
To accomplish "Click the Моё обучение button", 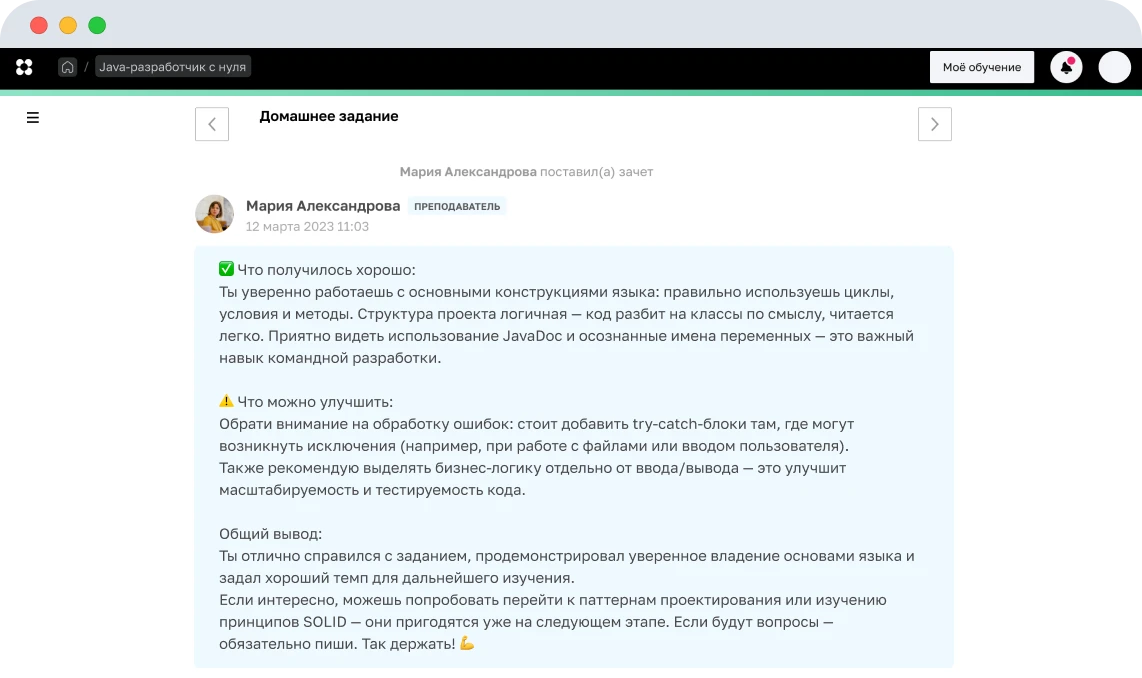I will [981, 67].
